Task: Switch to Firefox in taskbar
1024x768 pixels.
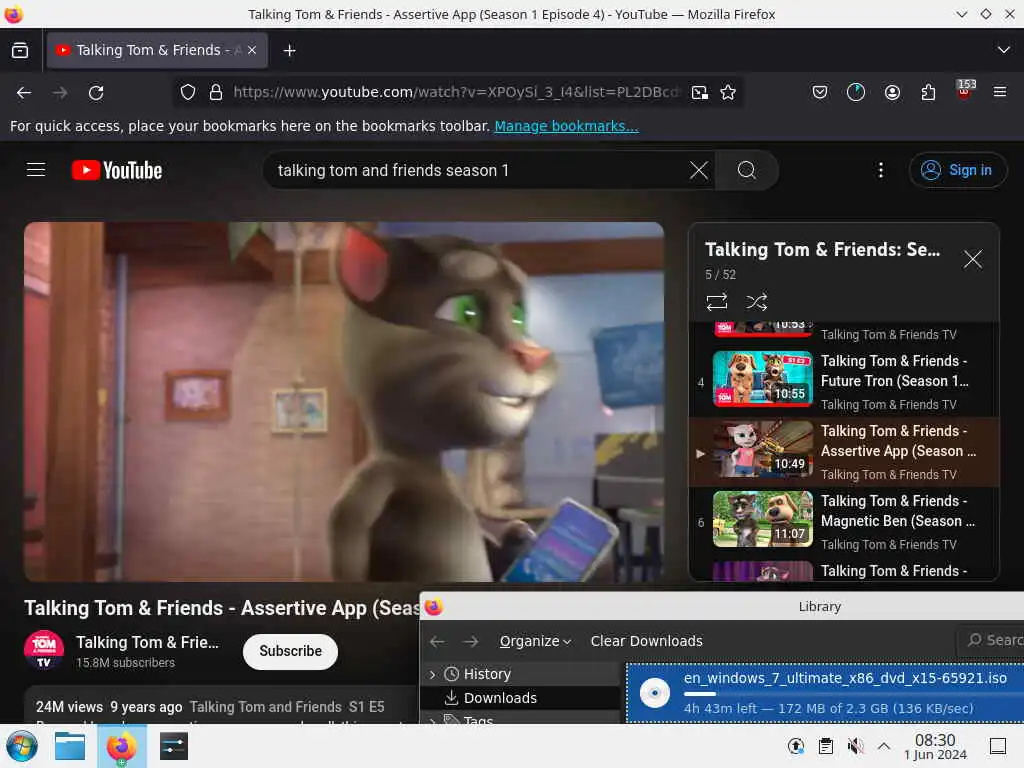Action: (121, 746)
